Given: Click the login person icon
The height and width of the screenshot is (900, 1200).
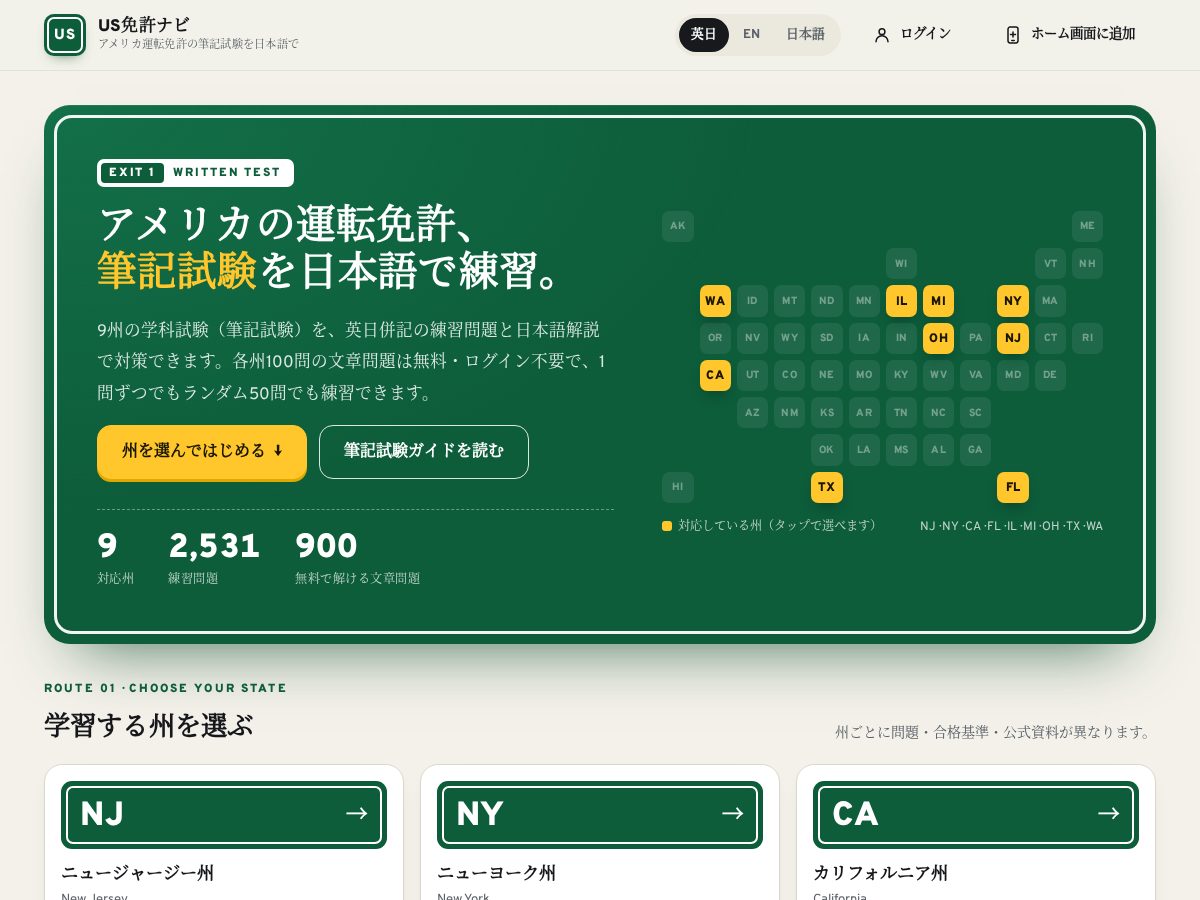Looking at the screenshot, I should pyautogui.click(x=881, y=35).
